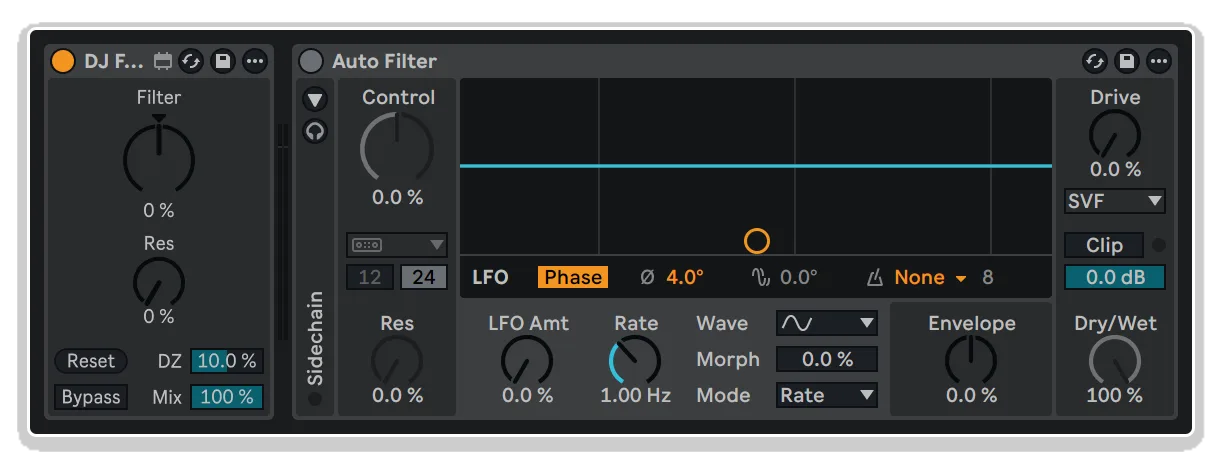Click the DJ Filter knob

coord(159,157)
